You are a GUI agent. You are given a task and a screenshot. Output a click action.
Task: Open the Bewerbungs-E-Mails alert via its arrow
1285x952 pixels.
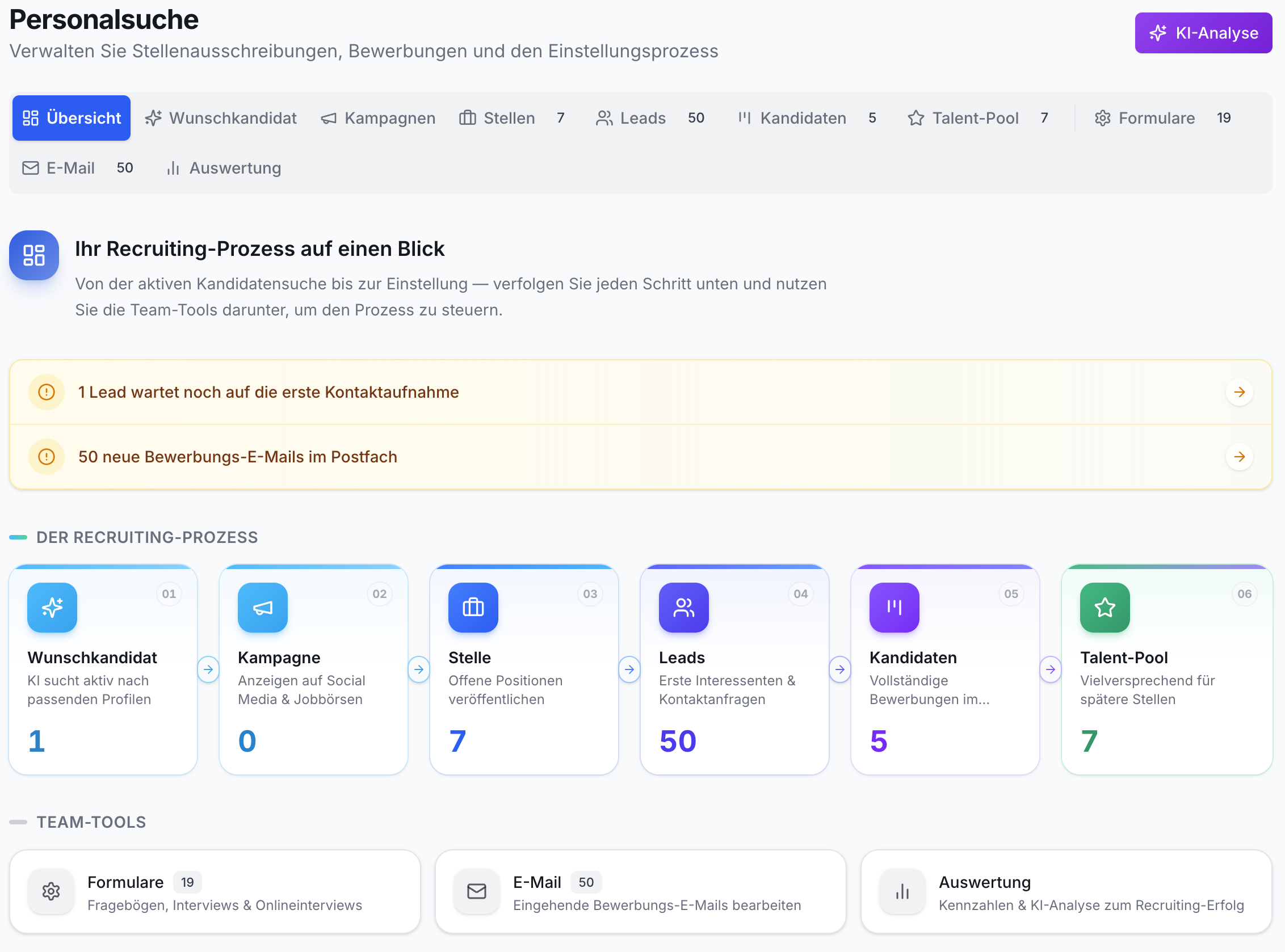[x=1239, y=456]
